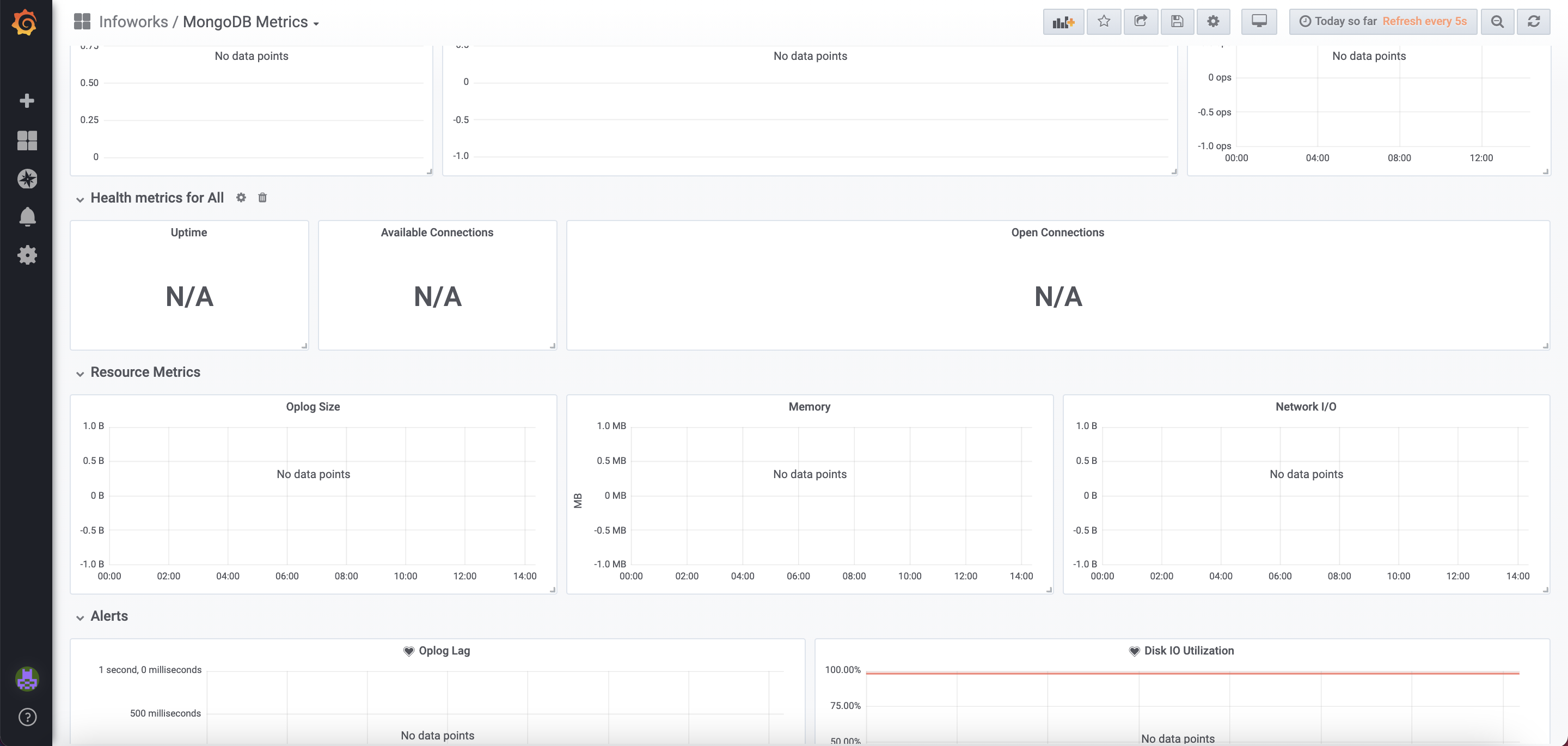Open the Memory panel title menu
Image resolution: width=1568 pixels, height=746 pixels.
point(809,406)
